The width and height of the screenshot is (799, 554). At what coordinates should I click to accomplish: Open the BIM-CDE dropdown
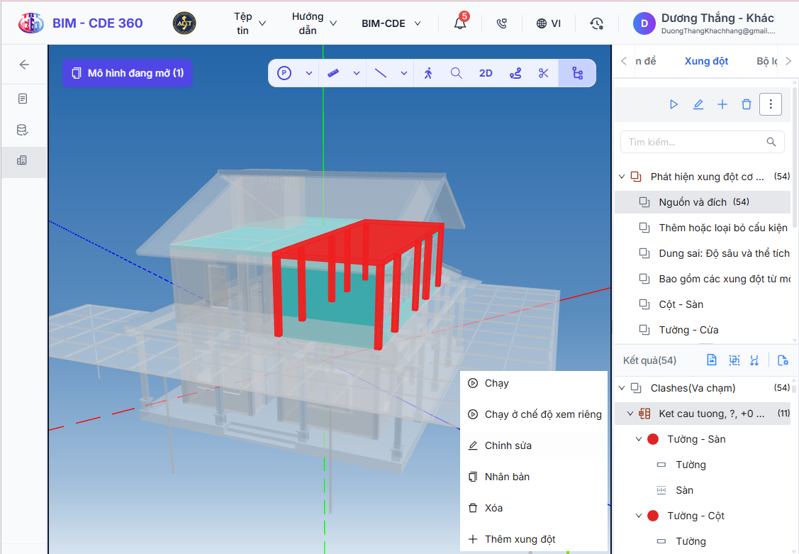pos(391,23)
